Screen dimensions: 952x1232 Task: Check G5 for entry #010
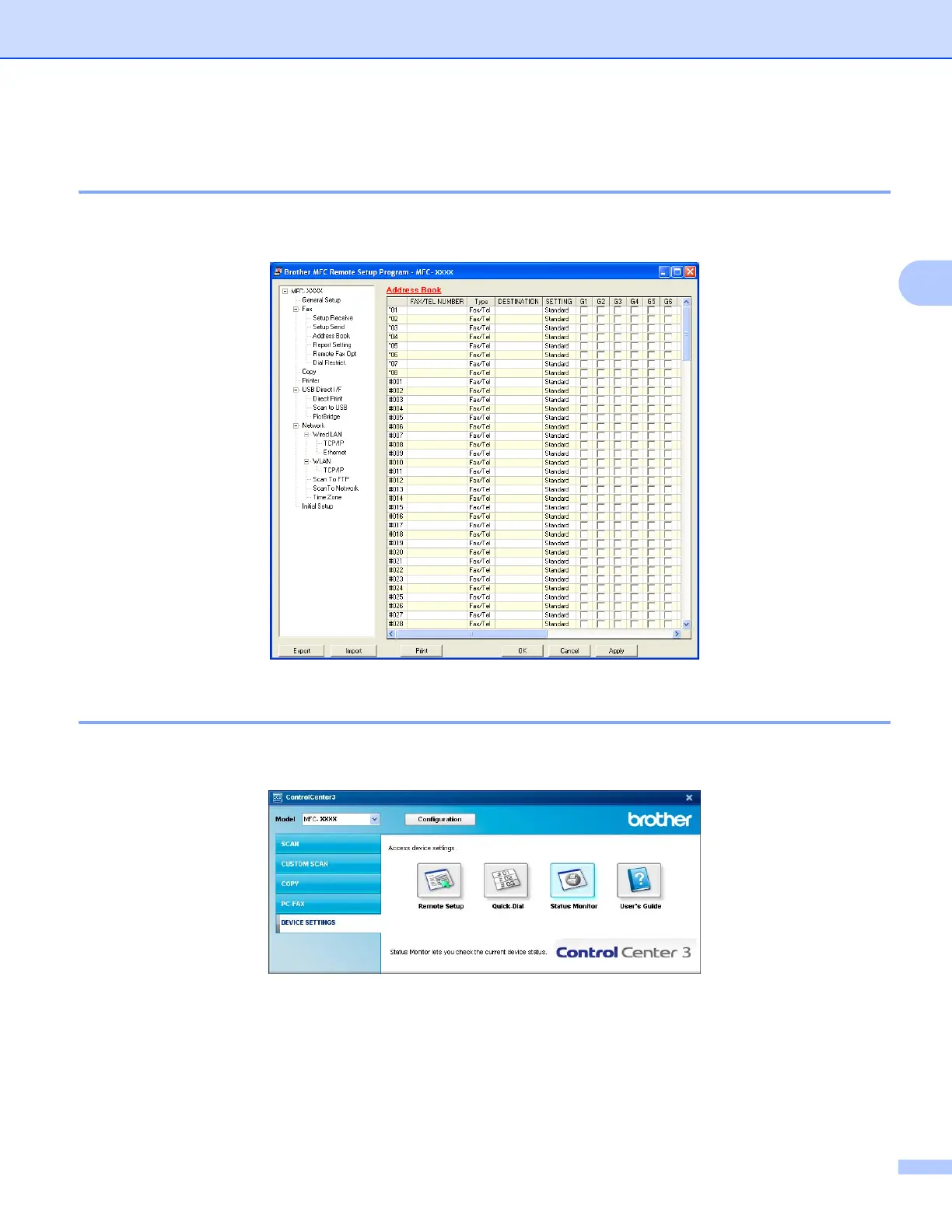tap(652, 463)
